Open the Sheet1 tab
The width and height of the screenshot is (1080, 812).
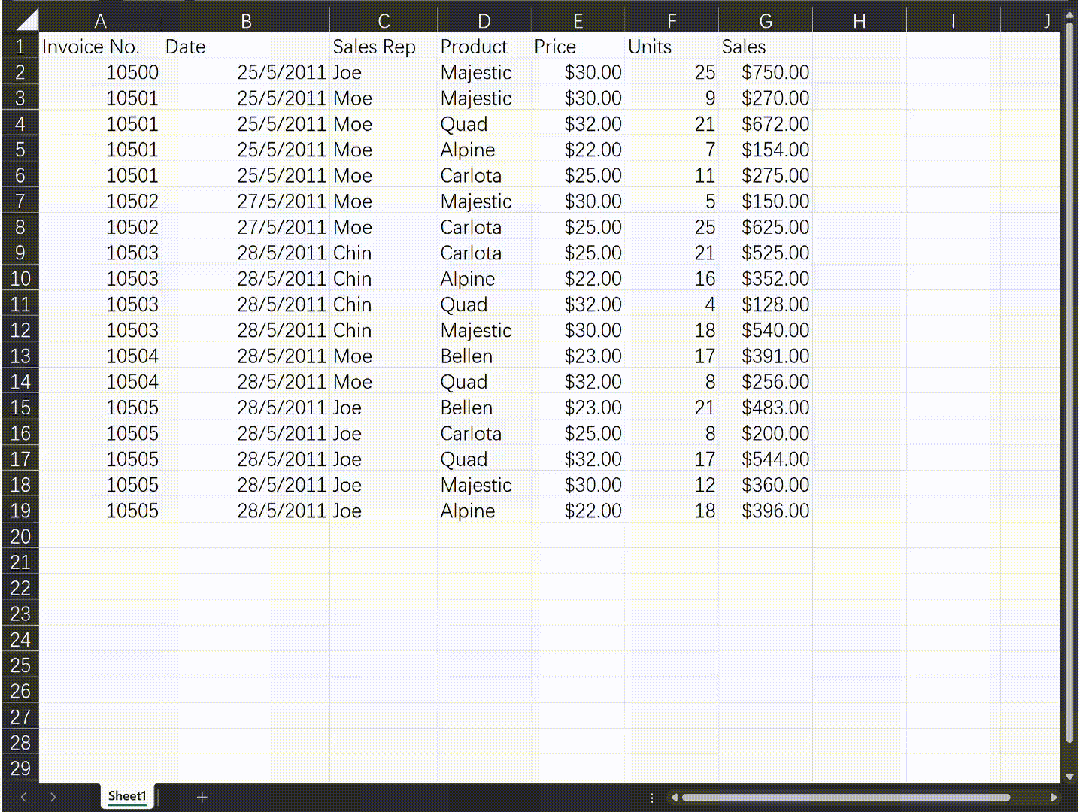click(x=127, y=796)
